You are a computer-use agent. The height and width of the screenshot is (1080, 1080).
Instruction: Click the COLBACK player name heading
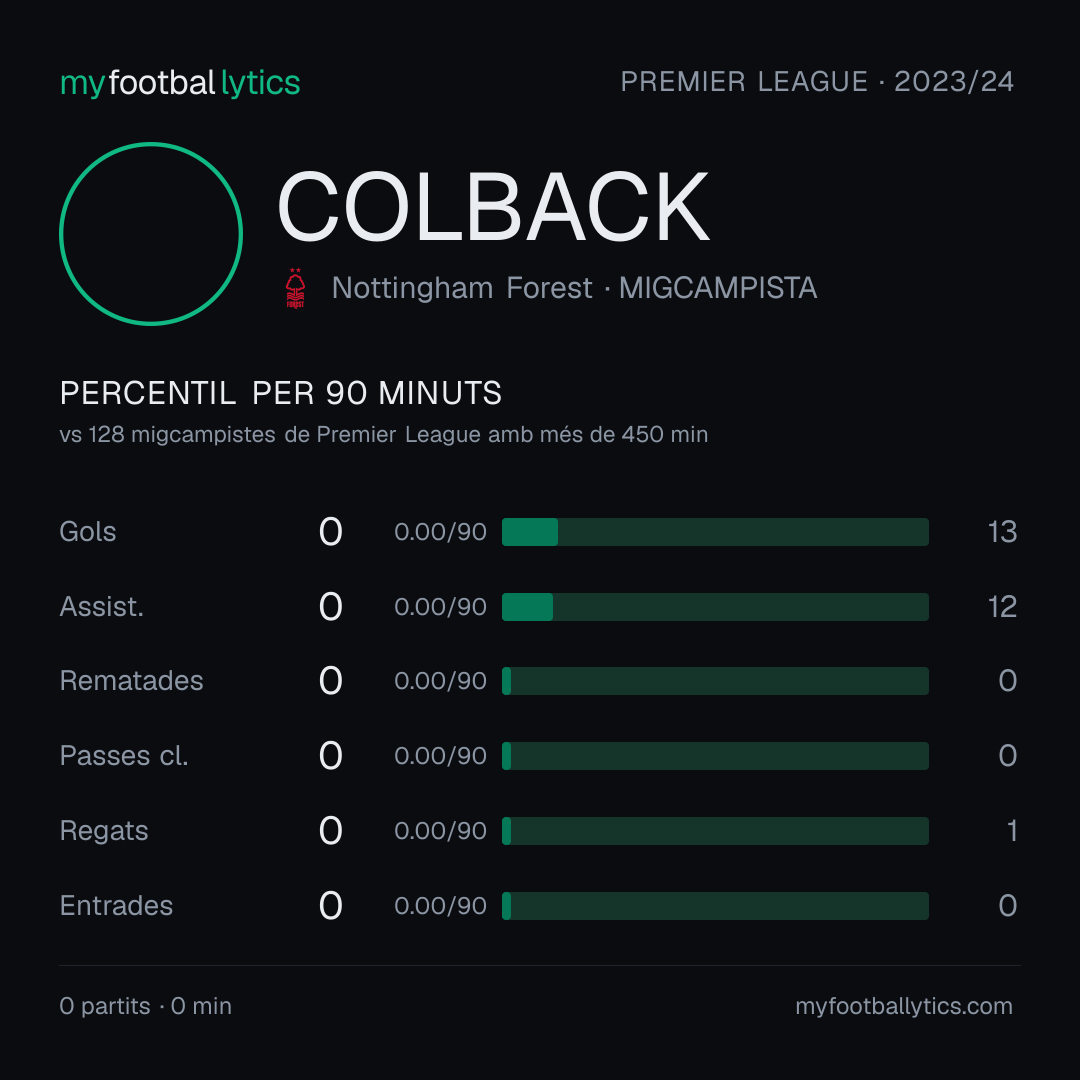tap(493, 207)
